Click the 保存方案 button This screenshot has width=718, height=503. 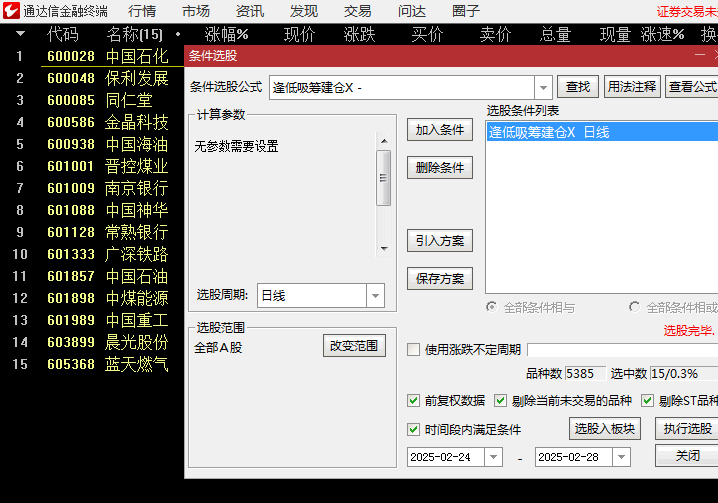(x=440, y=279)
